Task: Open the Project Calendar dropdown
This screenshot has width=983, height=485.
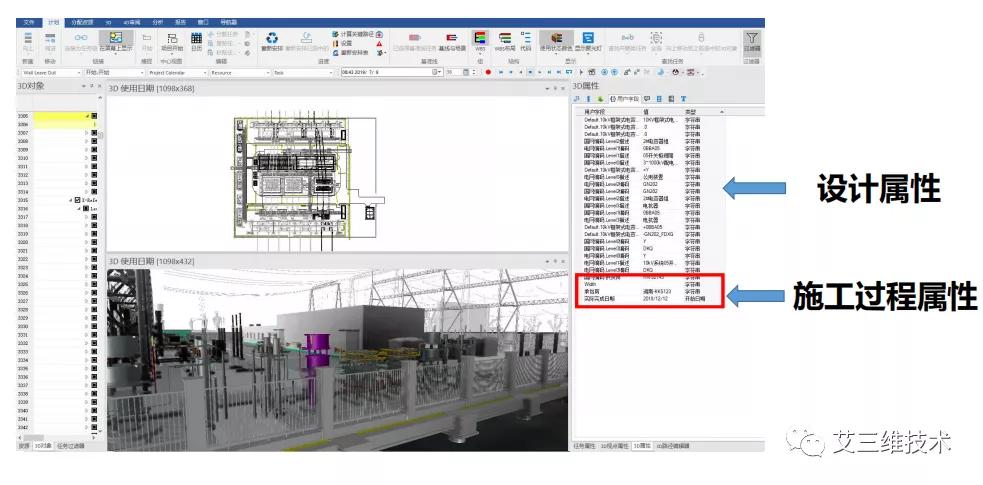Action: click(175, 73)
